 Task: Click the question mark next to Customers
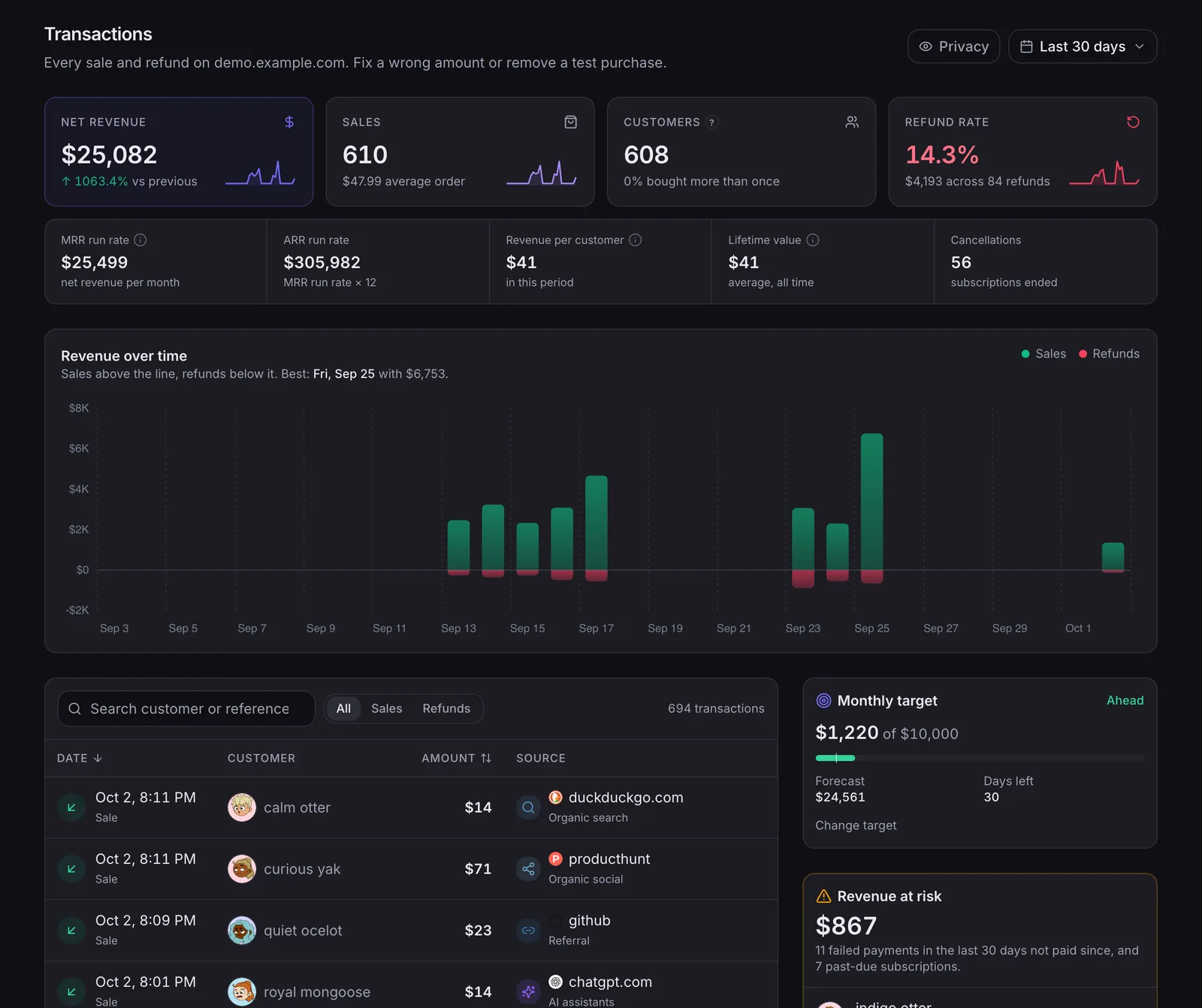point(712,122)
